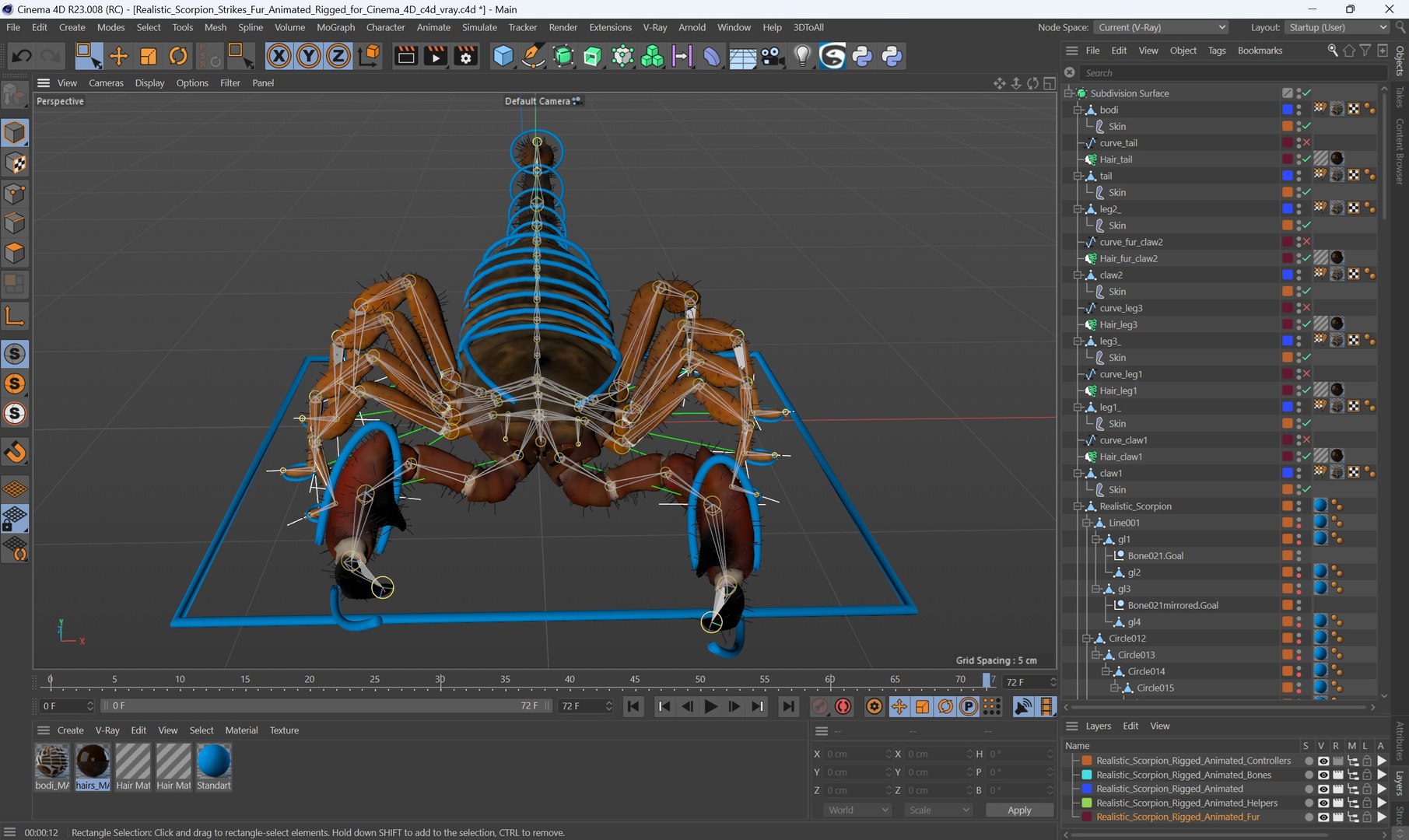
Task: Open the Material manager Create menu
Action: coord(70,730)
